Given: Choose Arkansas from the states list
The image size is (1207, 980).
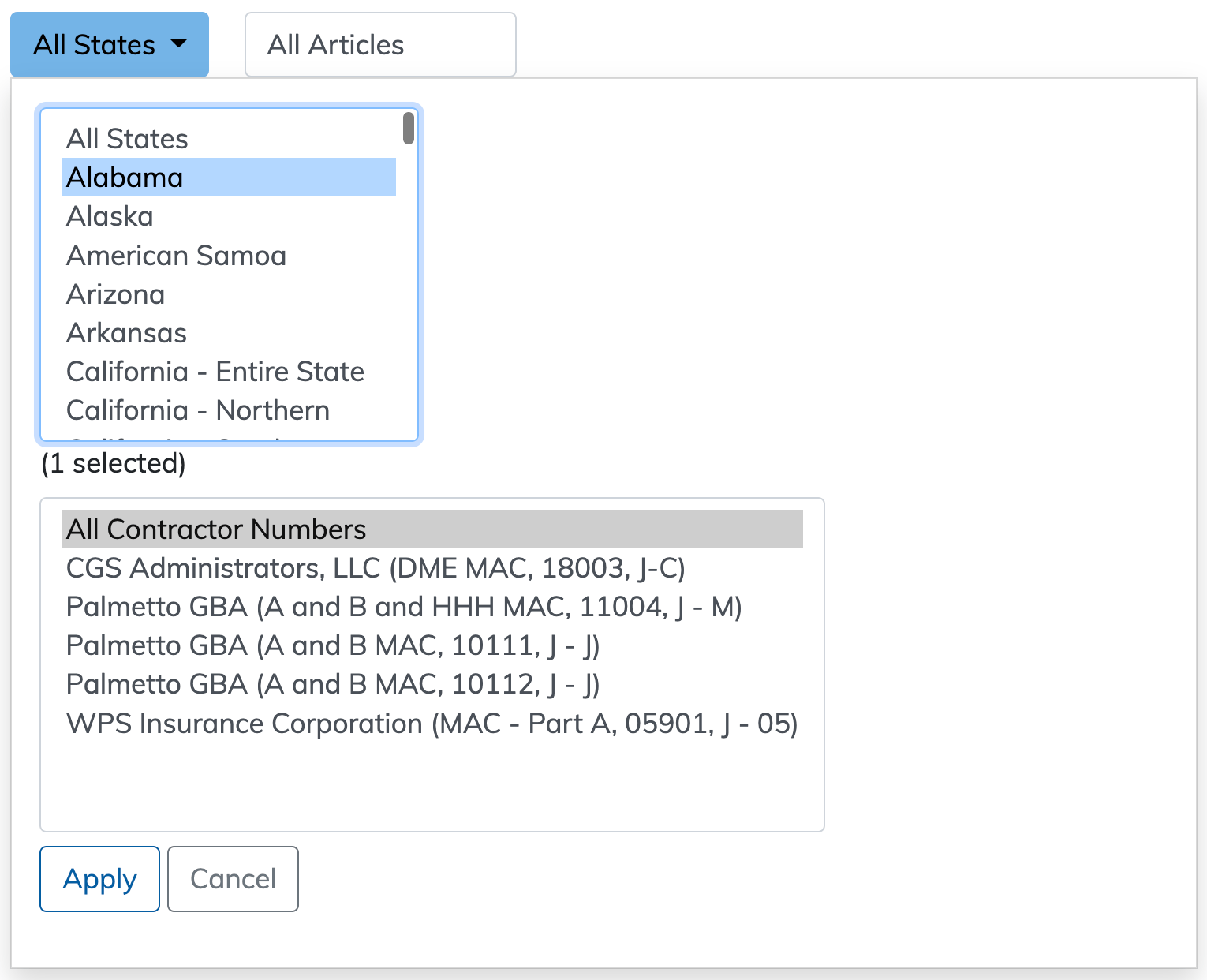Looking at the screenshot, I should tap(126, 333).
